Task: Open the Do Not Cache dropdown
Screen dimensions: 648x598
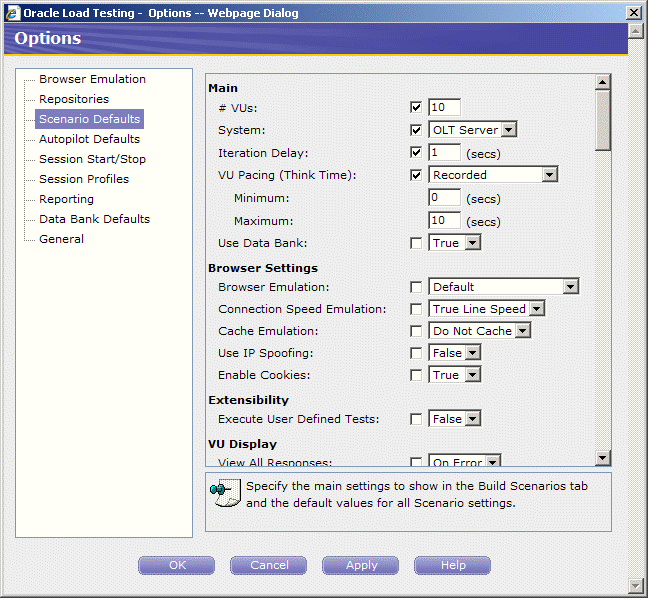Action: coord(480,331)
